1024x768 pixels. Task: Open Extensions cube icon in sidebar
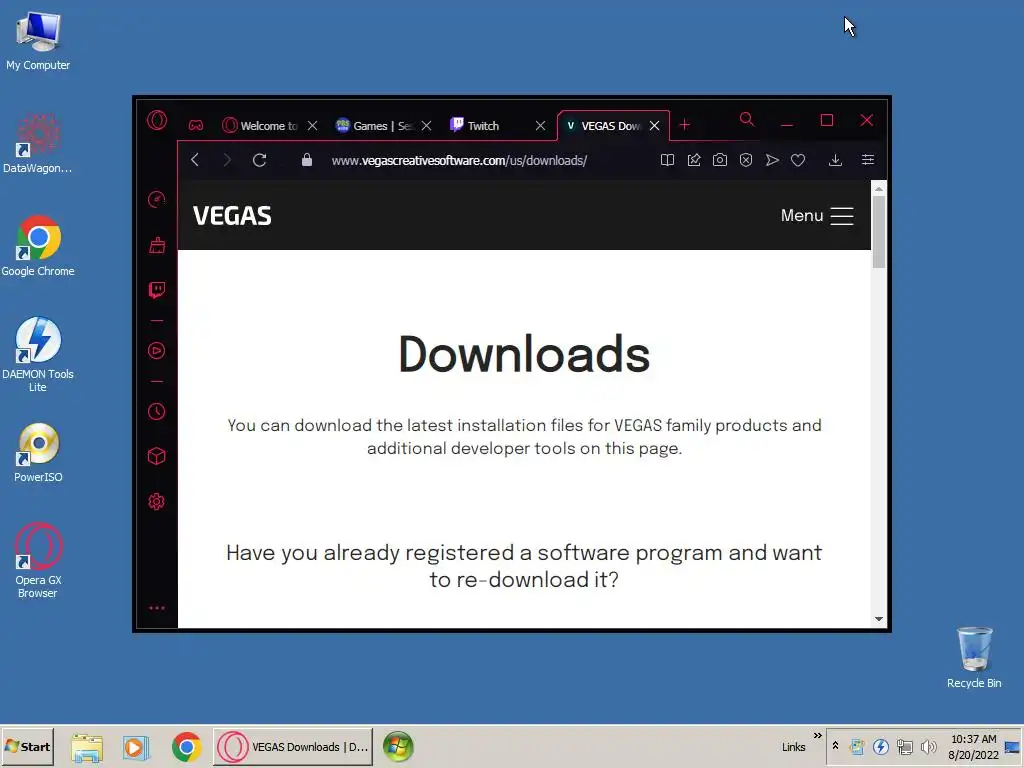click(x=157, y=456)
